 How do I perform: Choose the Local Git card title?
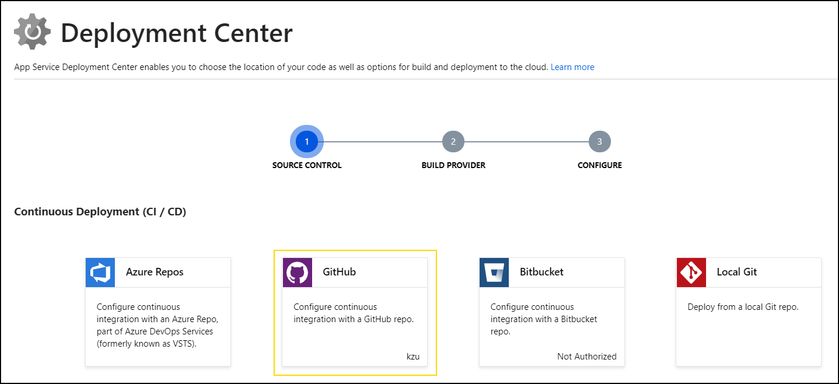(737, 272)
